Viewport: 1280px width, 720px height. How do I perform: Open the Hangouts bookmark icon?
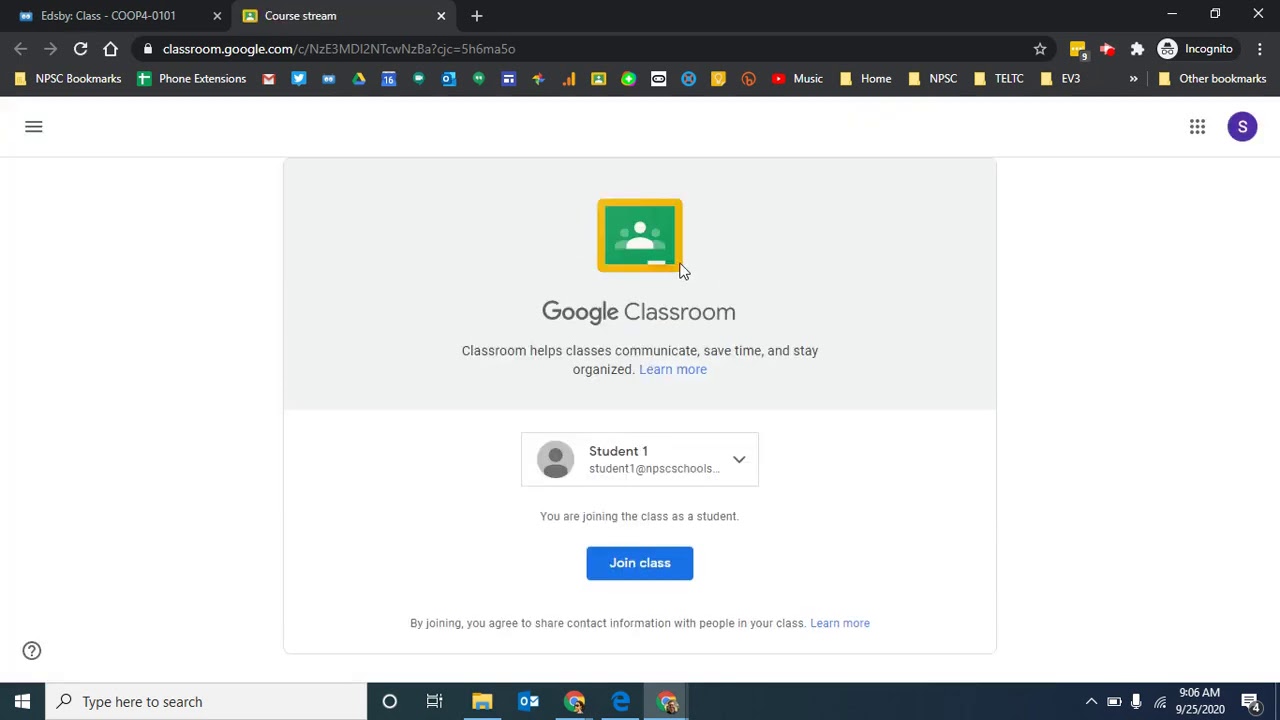pyautogui.click(x=478, y=78)
